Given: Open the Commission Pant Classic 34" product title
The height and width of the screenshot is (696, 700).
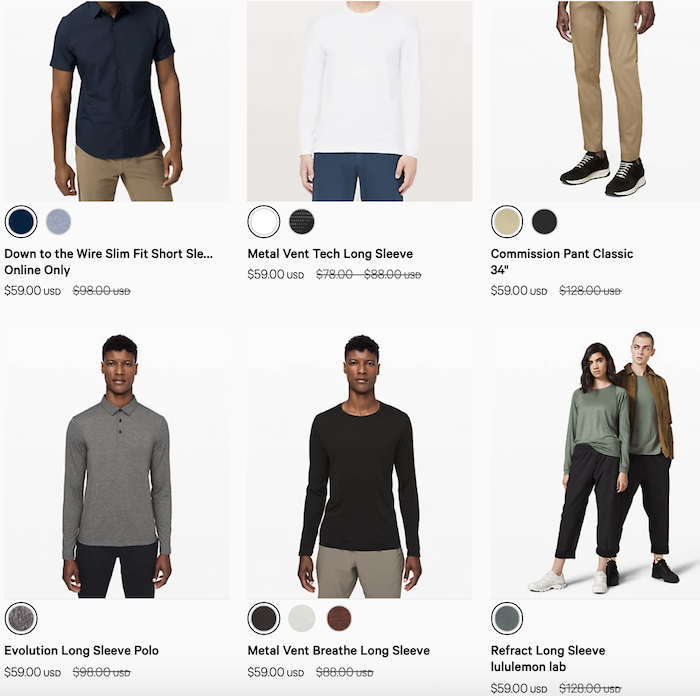Looking at the screenshot, I should (x=562, y=262).
